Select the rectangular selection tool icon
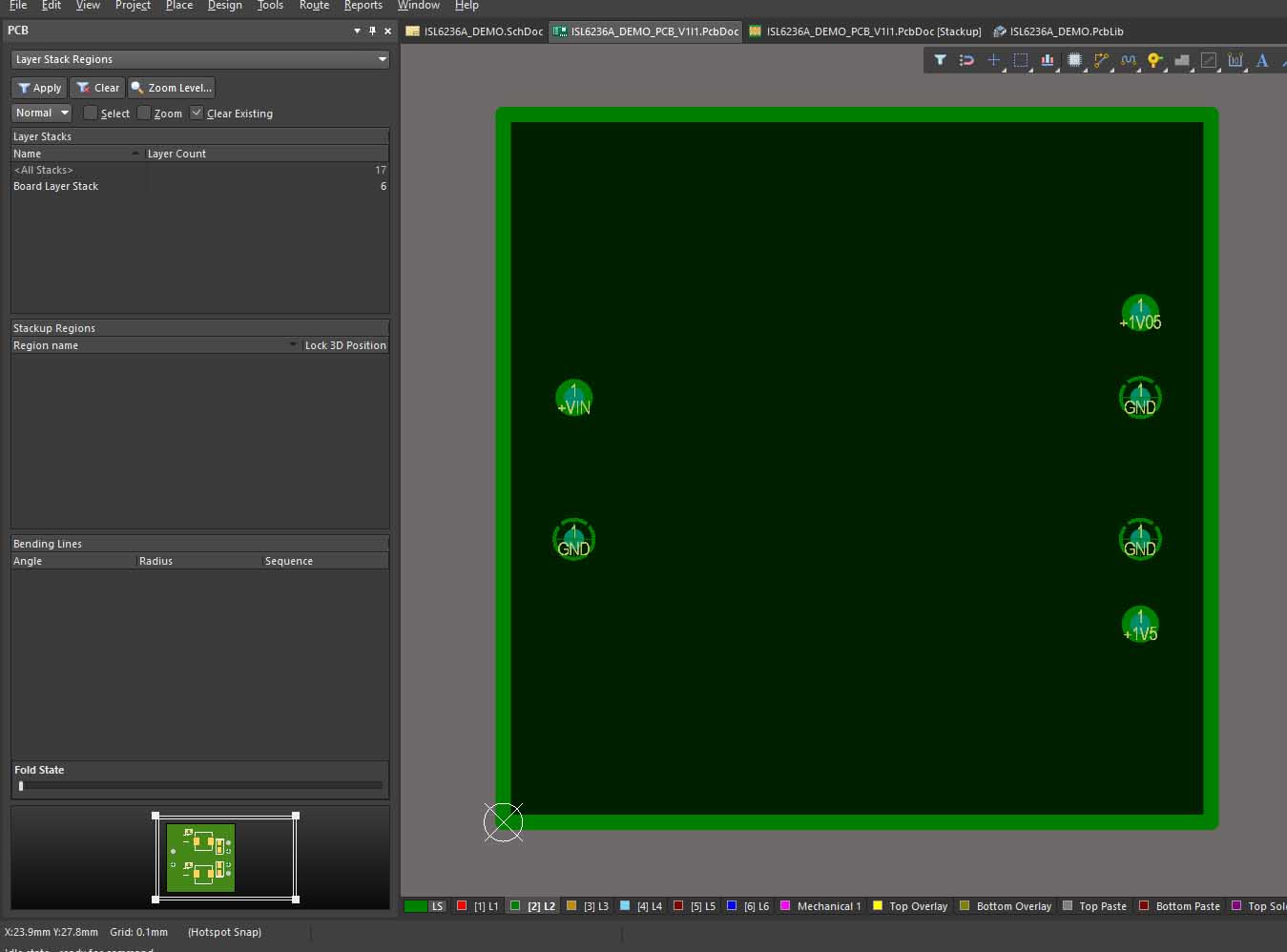 [1020, 60]
